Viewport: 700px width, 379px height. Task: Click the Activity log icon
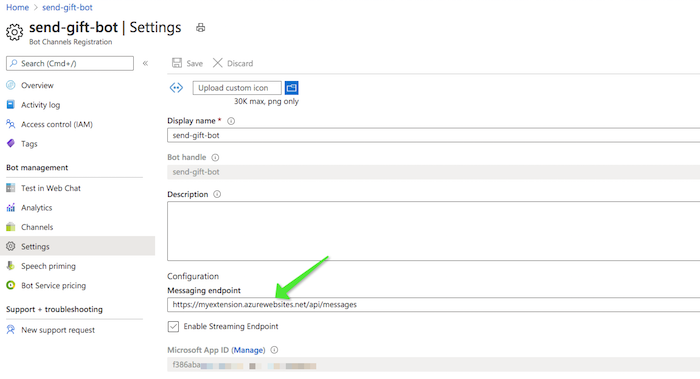tap(11, 104)
